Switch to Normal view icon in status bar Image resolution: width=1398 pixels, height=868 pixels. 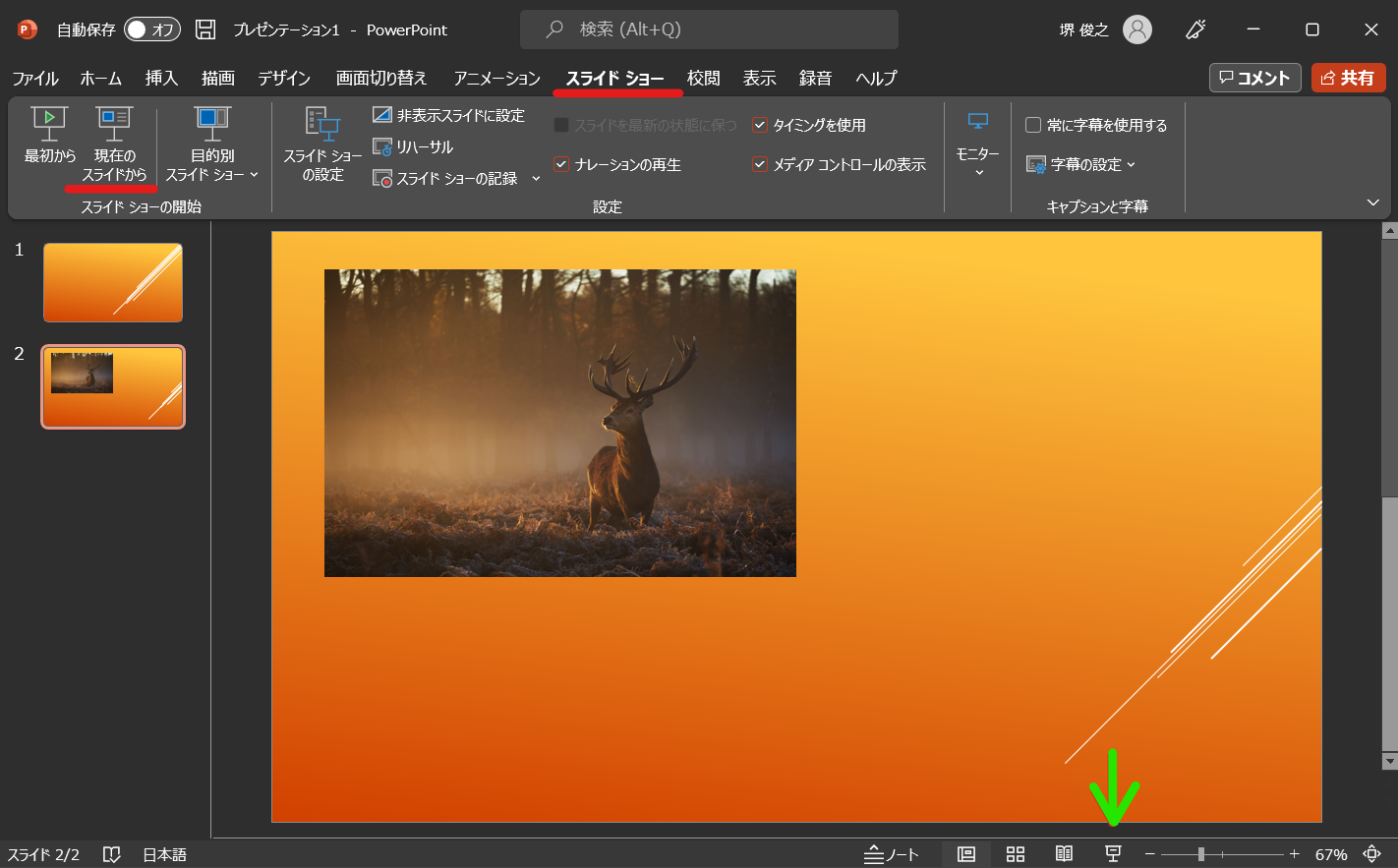[966, 854]
